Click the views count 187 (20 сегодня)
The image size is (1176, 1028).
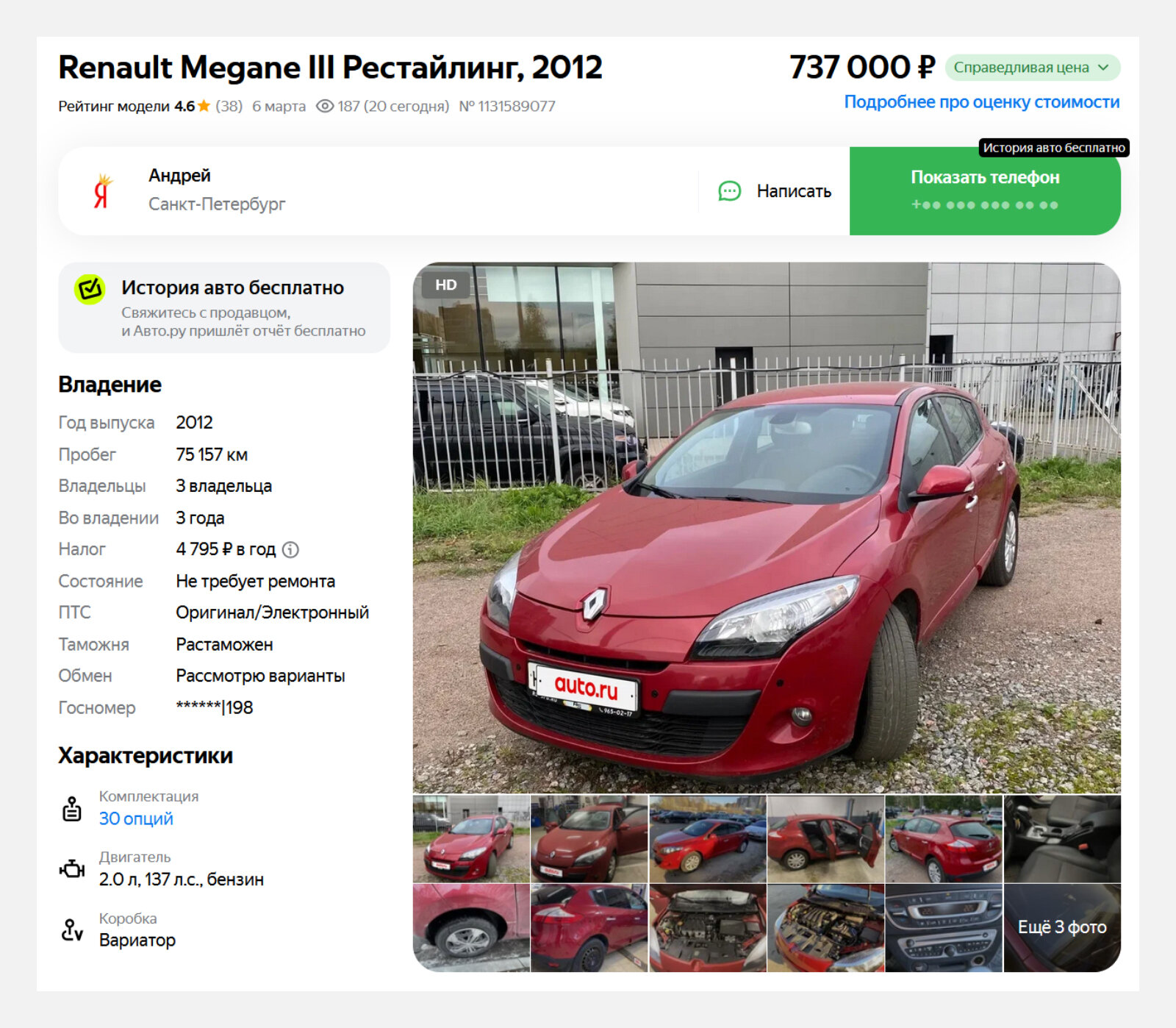(393, 107)
